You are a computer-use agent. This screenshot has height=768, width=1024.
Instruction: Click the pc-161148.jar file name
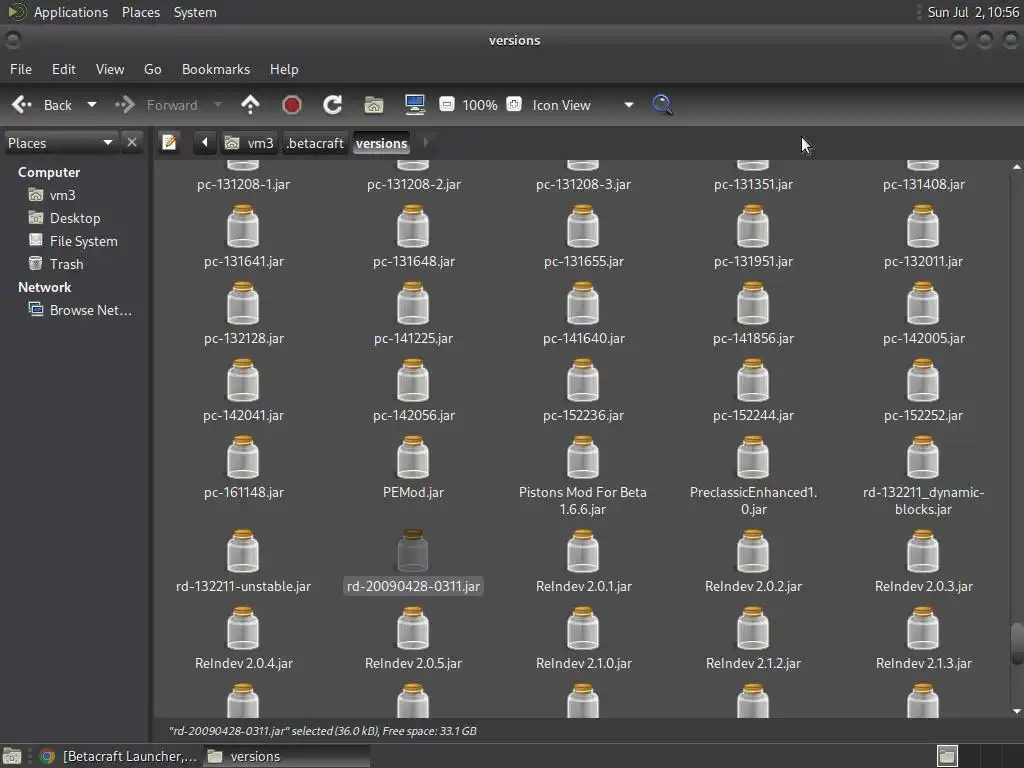[x=244, y=492]
